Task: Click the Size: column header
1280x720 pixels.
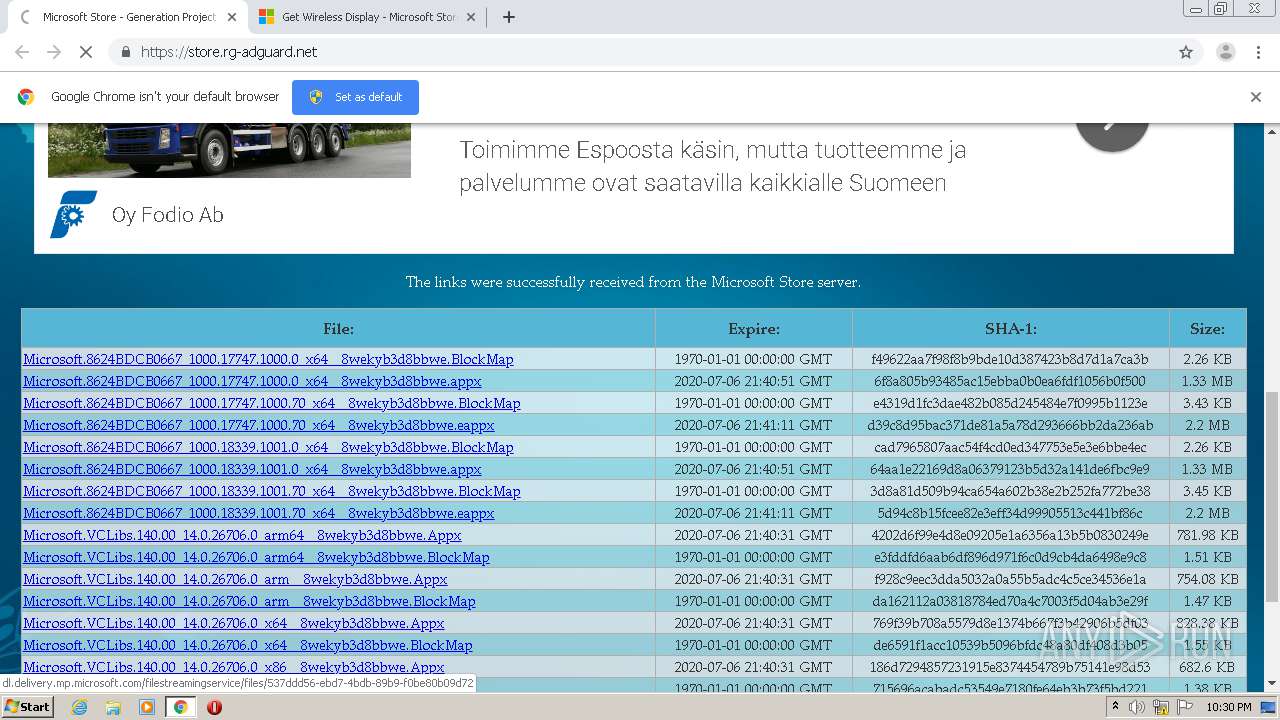Action: click(1207, 328)
